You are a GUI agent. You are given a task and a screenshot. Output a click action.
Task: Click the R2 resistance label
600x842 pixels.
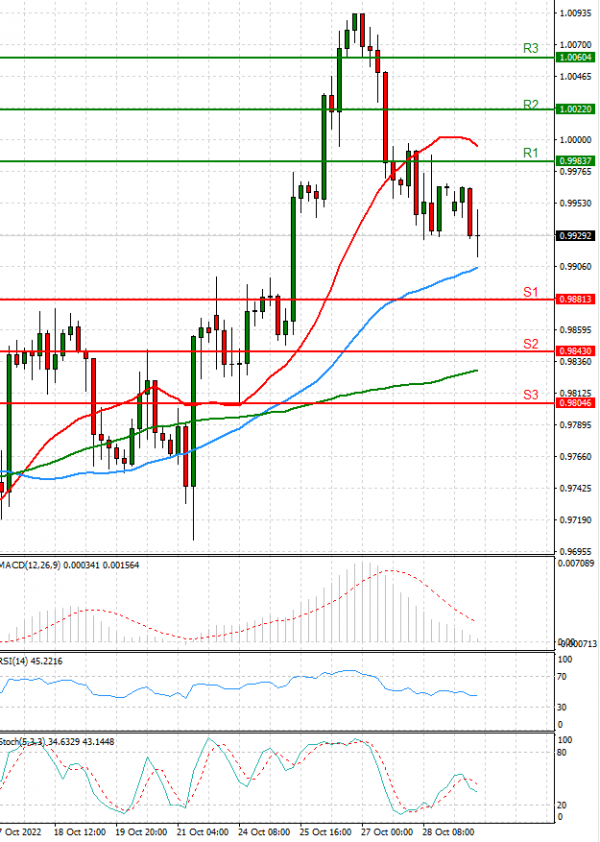tap(530, 104)
